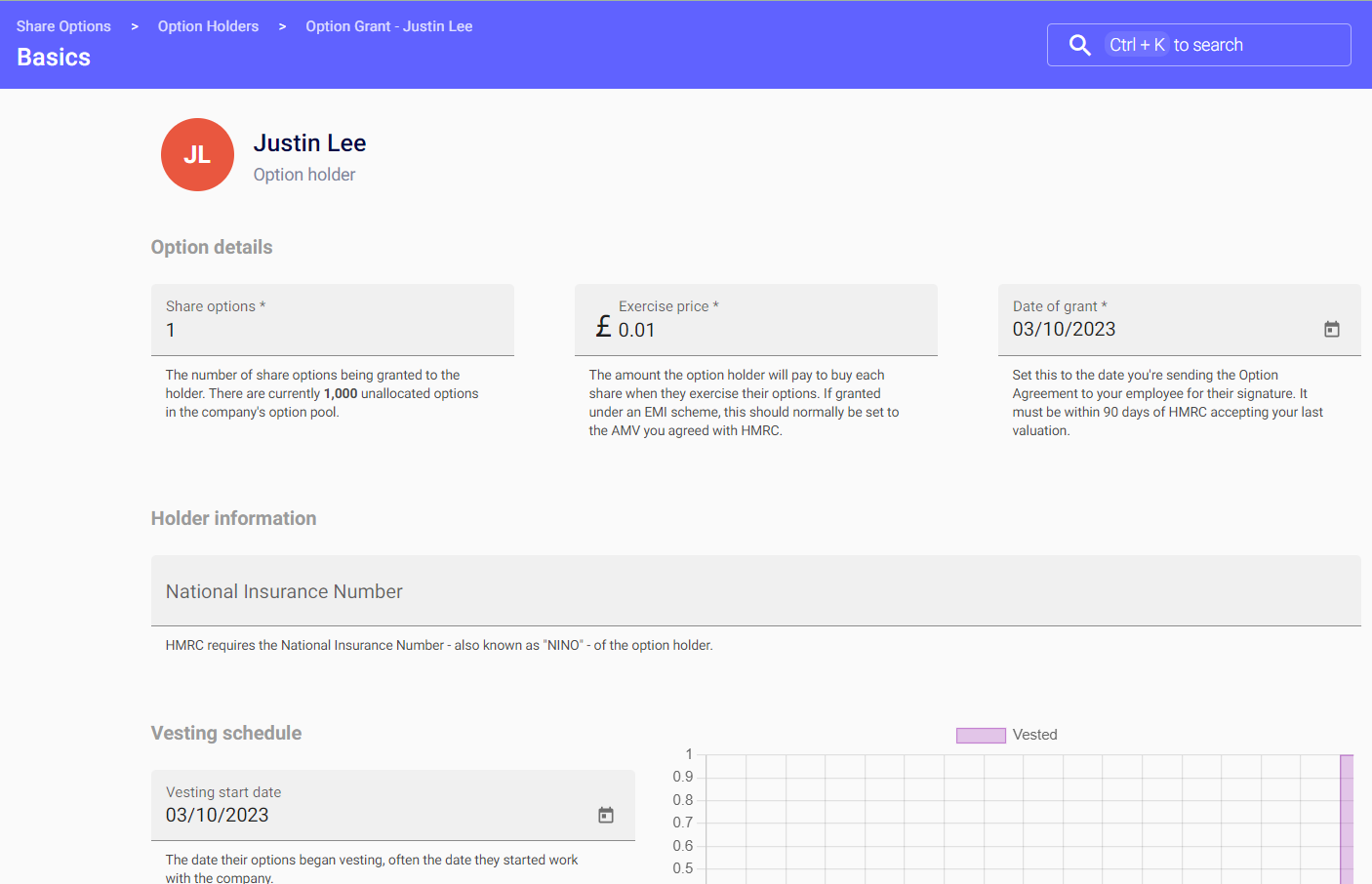The image size is (1372, 884).
Task: Click the Basics page title
Action: [54, 58]
